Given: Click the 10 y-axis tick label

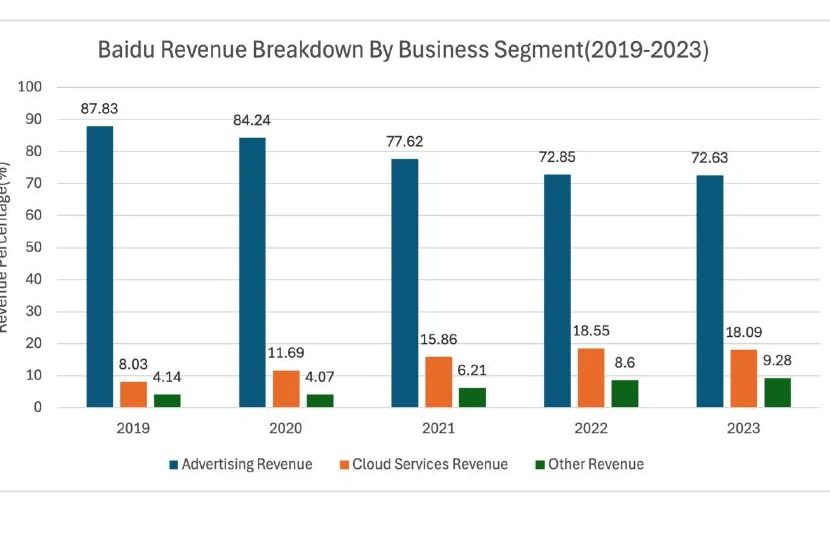Looking at the screenshot, I should pos(33,375).
